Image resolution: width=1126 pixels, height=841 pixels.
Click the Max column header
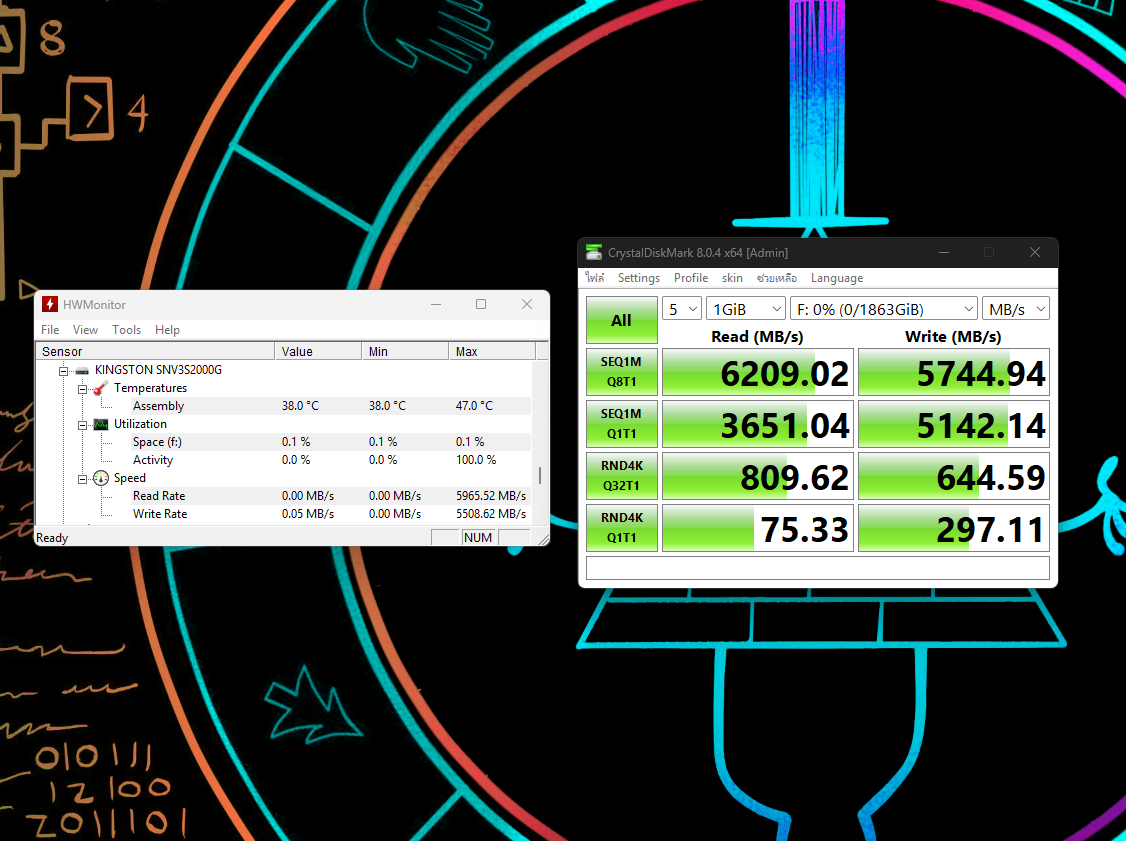click(x=492, y=351)
